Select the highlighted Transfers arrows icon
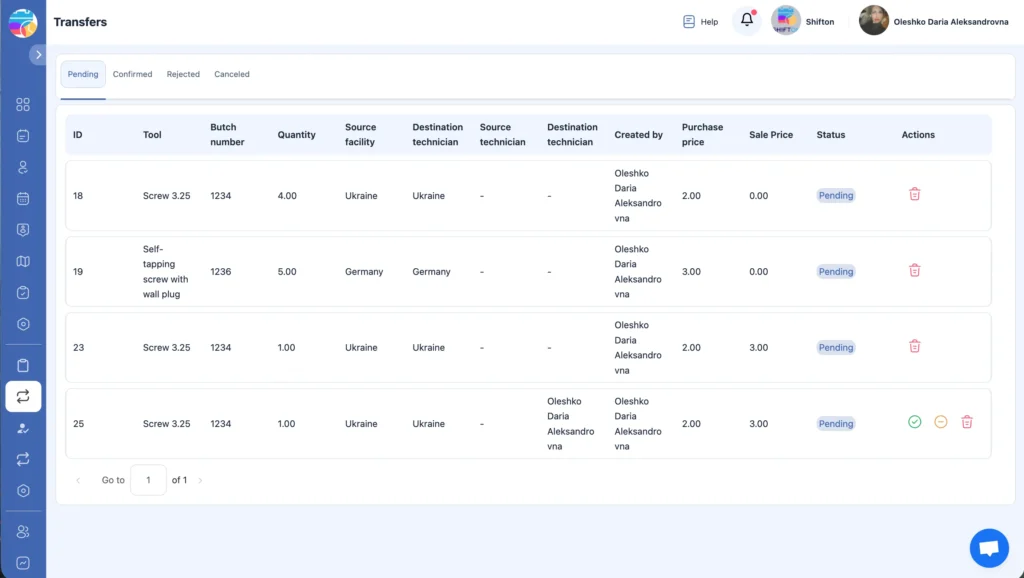The height and width of the screenshot is (578, 1024). tap(23, 396)
